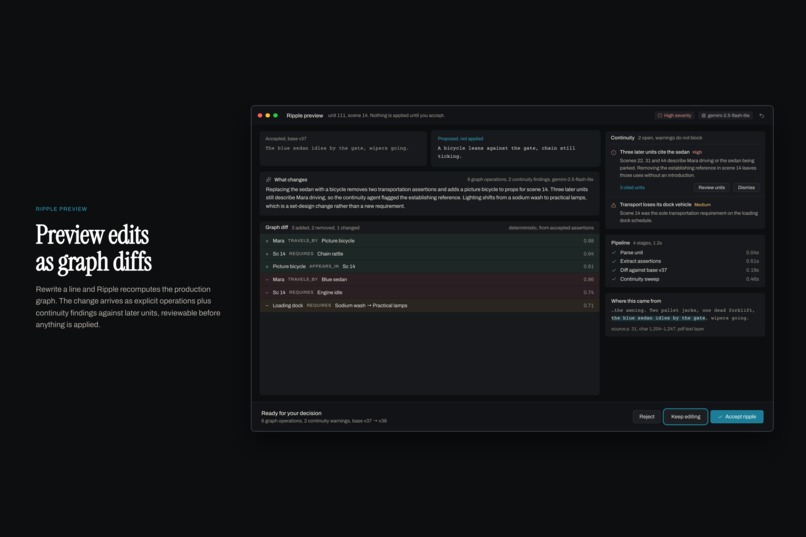Screen dimensions: 806x537
Task: Select the Mara TRAVELS_BY Picture bicycle row
Action: point(429,241)
